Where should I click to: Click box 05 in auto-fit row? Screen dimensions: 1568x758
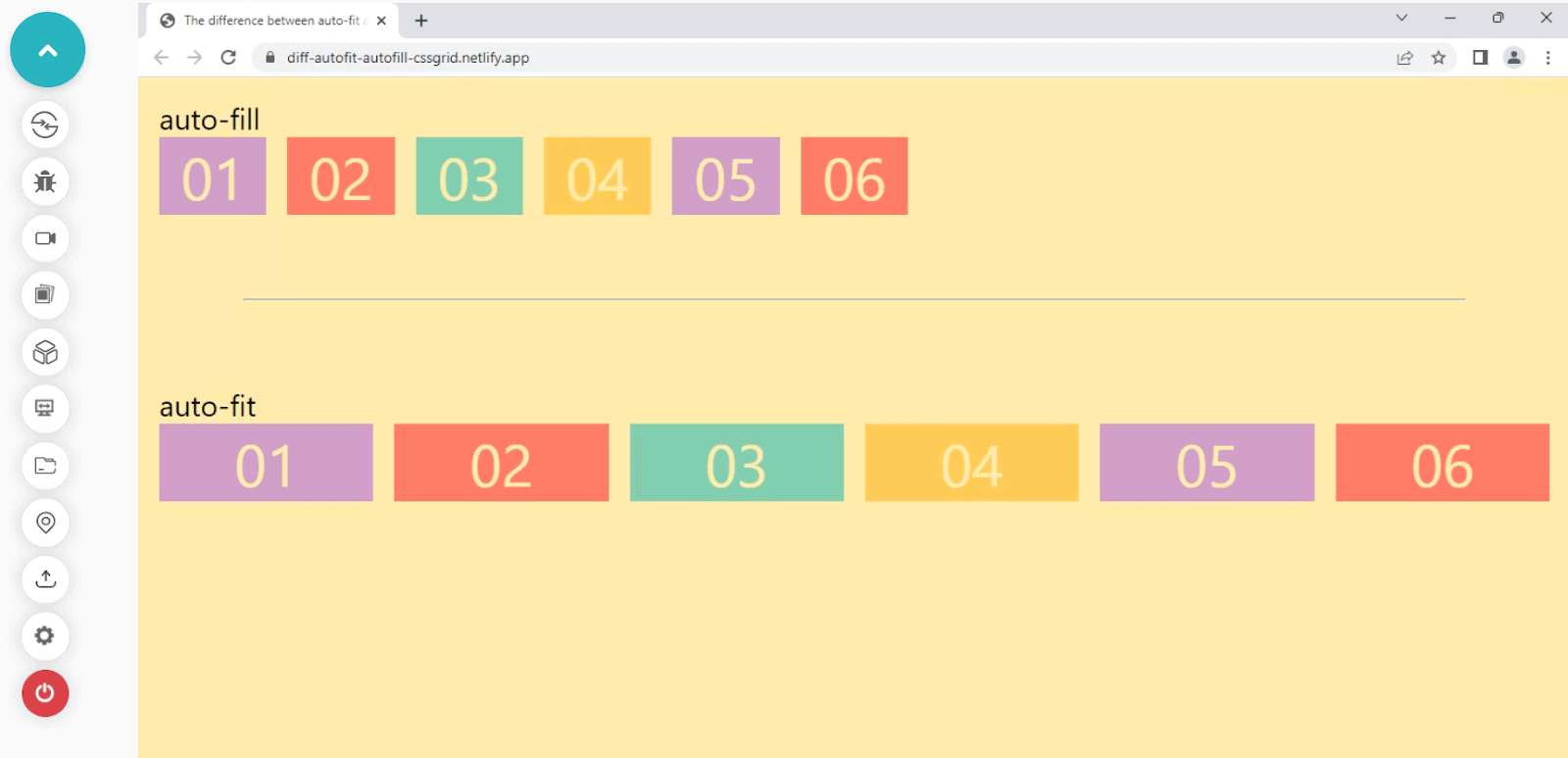pyautogui.click(x=1207, y=463)
